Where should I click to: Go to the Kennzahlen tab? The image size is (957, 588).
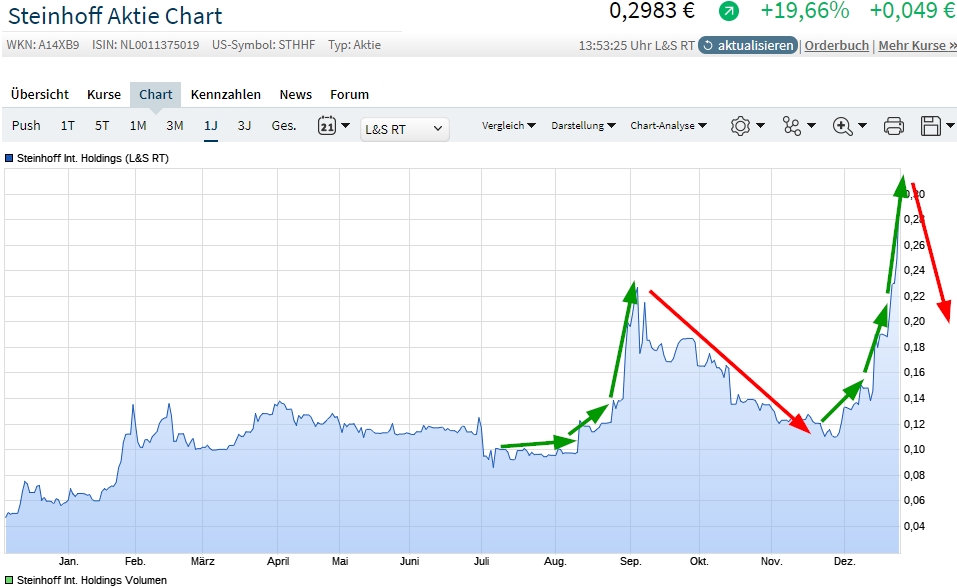(226, 95)
